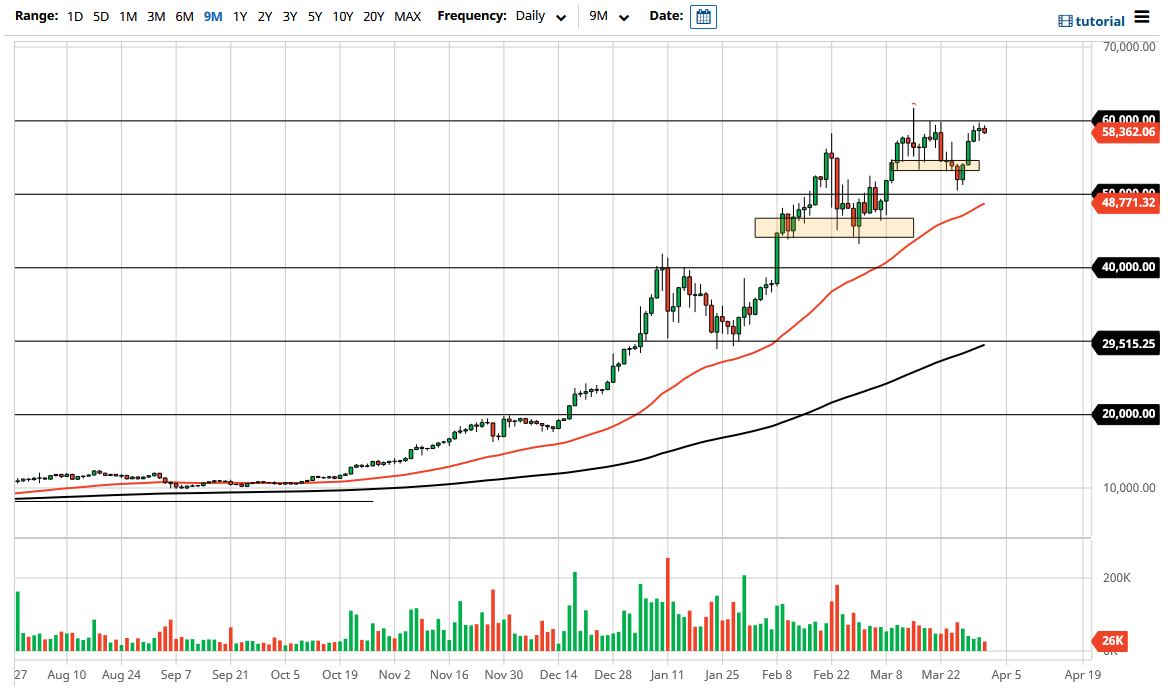
Task: Open the chevron next to Daily frequency
Action: pos(561,17)
